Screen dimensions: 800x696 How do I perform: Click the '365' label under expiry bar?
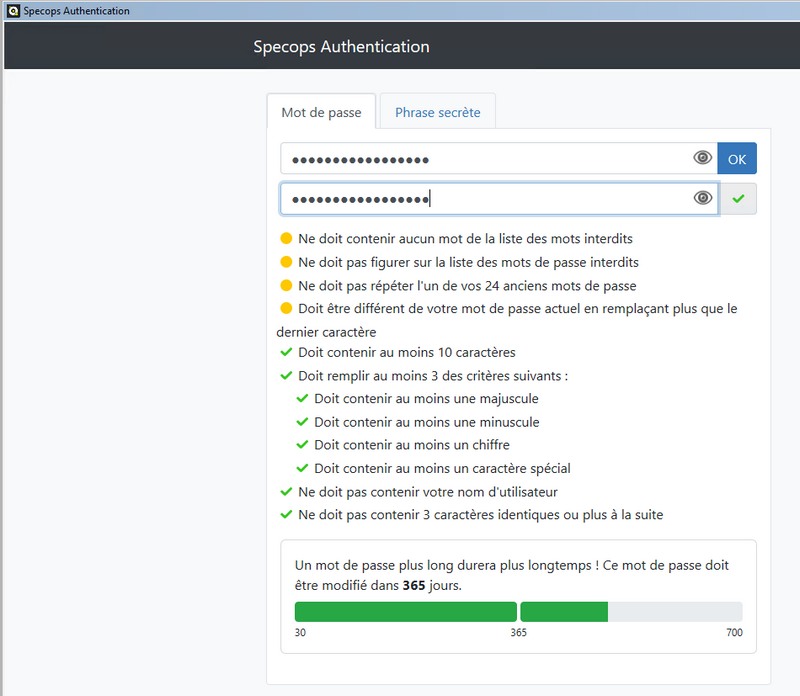click(x=518, y=632)
